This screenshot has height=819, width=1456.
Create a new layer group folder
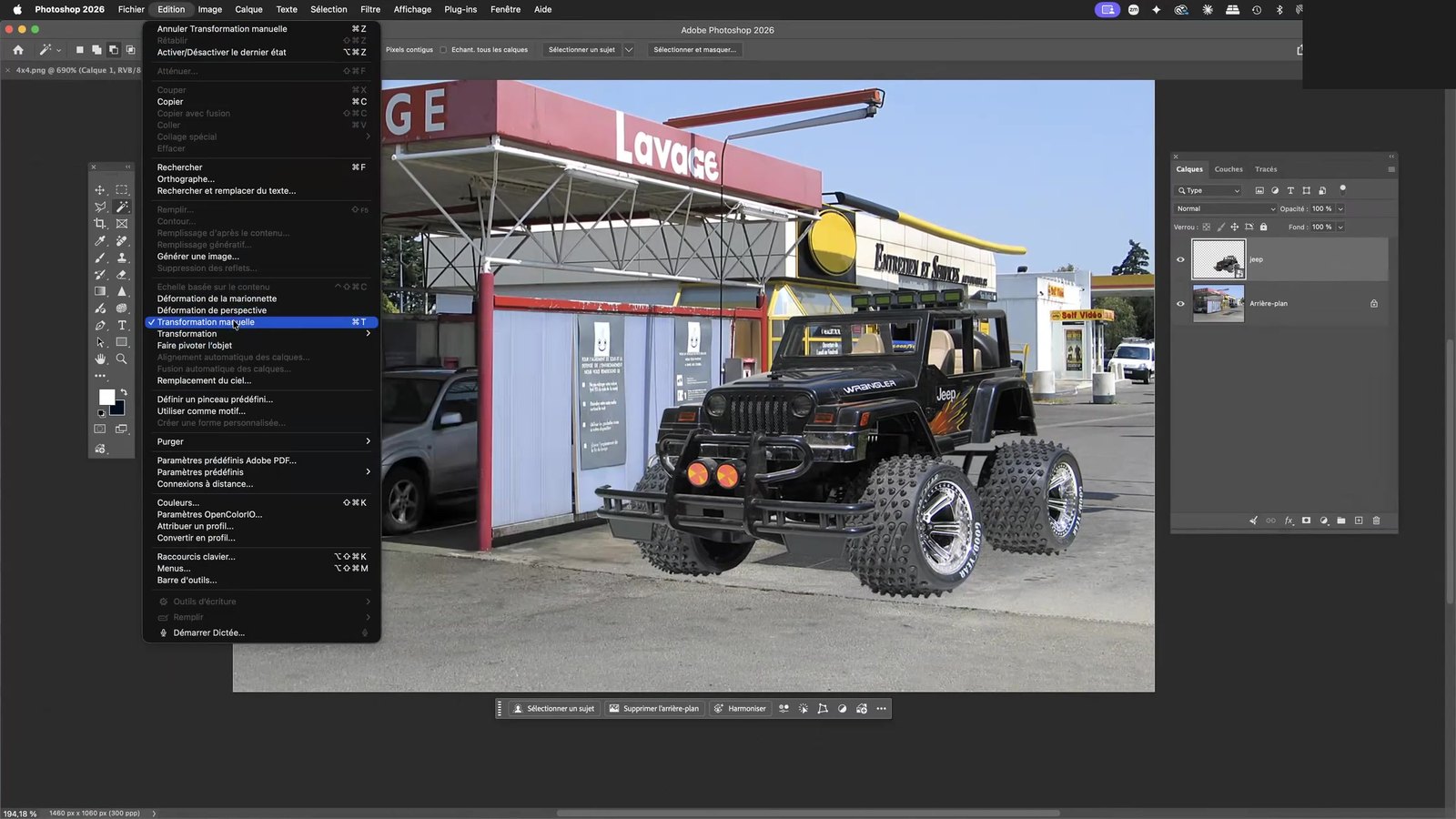1341,521
